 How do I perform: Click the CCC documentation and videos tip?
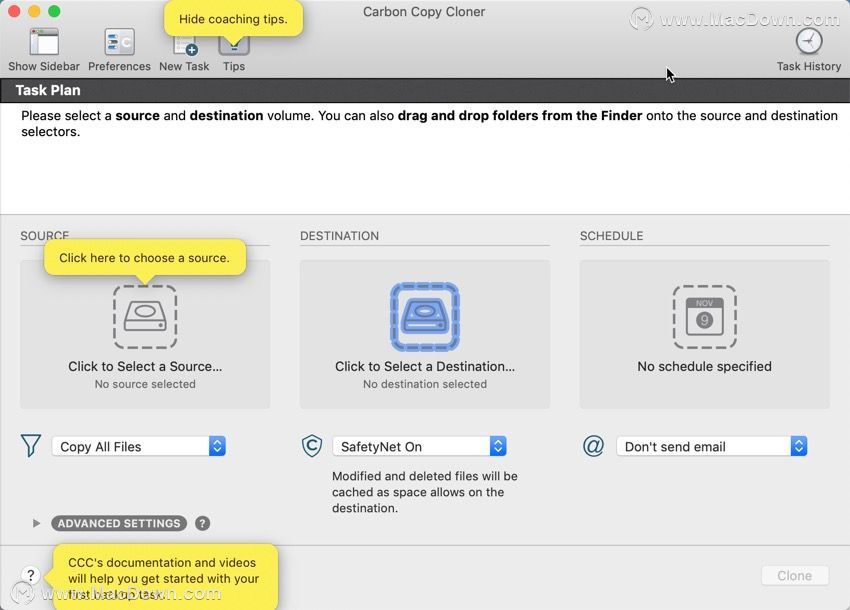(x=164, y=578)
